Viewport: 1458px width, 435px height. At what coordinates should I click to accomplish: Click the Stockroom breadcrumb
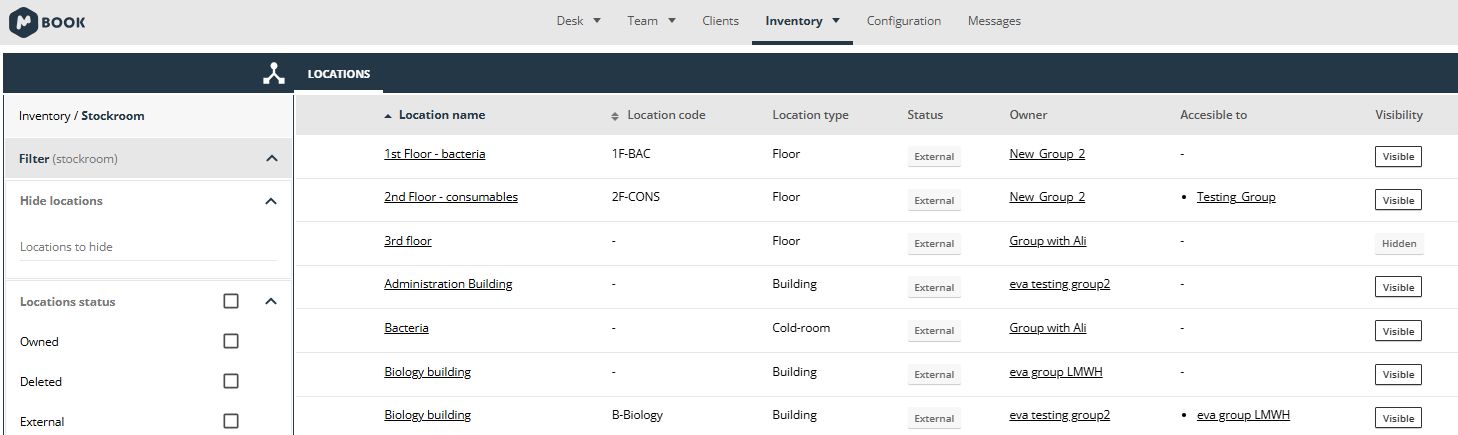point(113,116)
